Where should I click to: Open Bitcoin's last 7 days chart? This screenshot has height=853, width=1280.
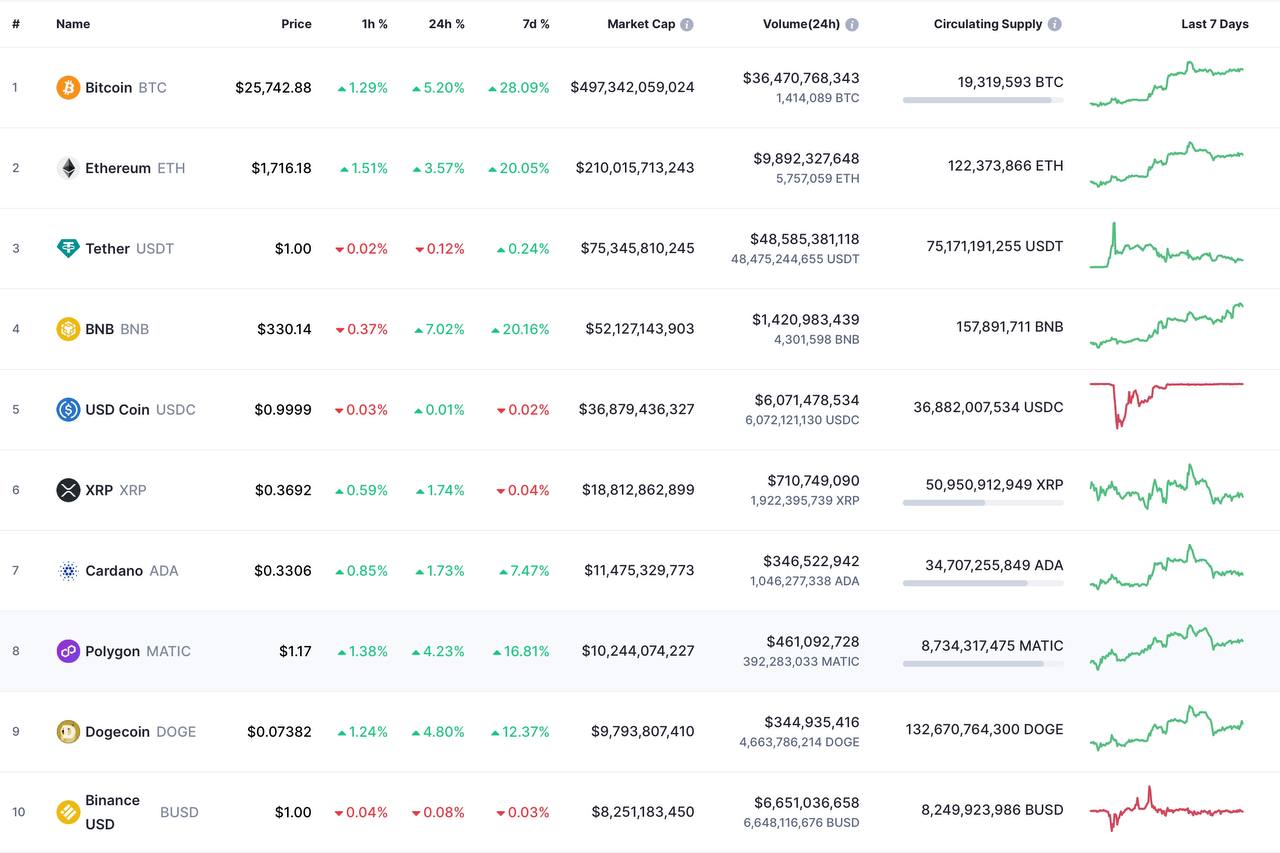pyautogui.click(x=1166, y=84)
